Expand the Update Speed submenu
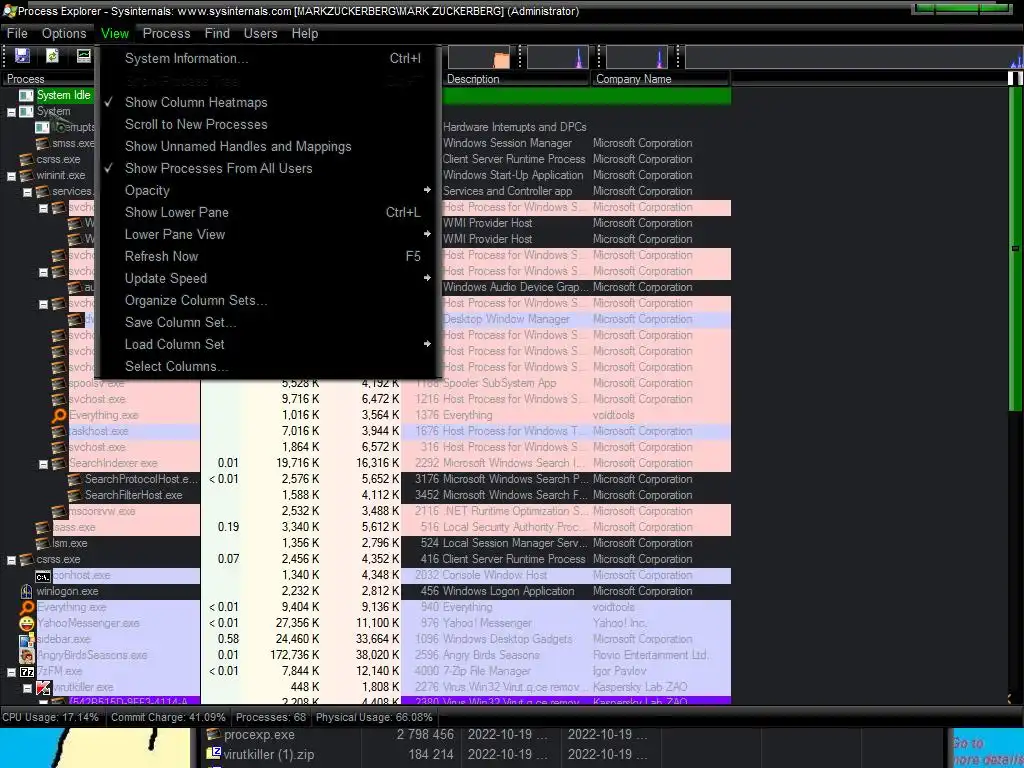This screenshot has height=768, width=1024. click(266, 278)
